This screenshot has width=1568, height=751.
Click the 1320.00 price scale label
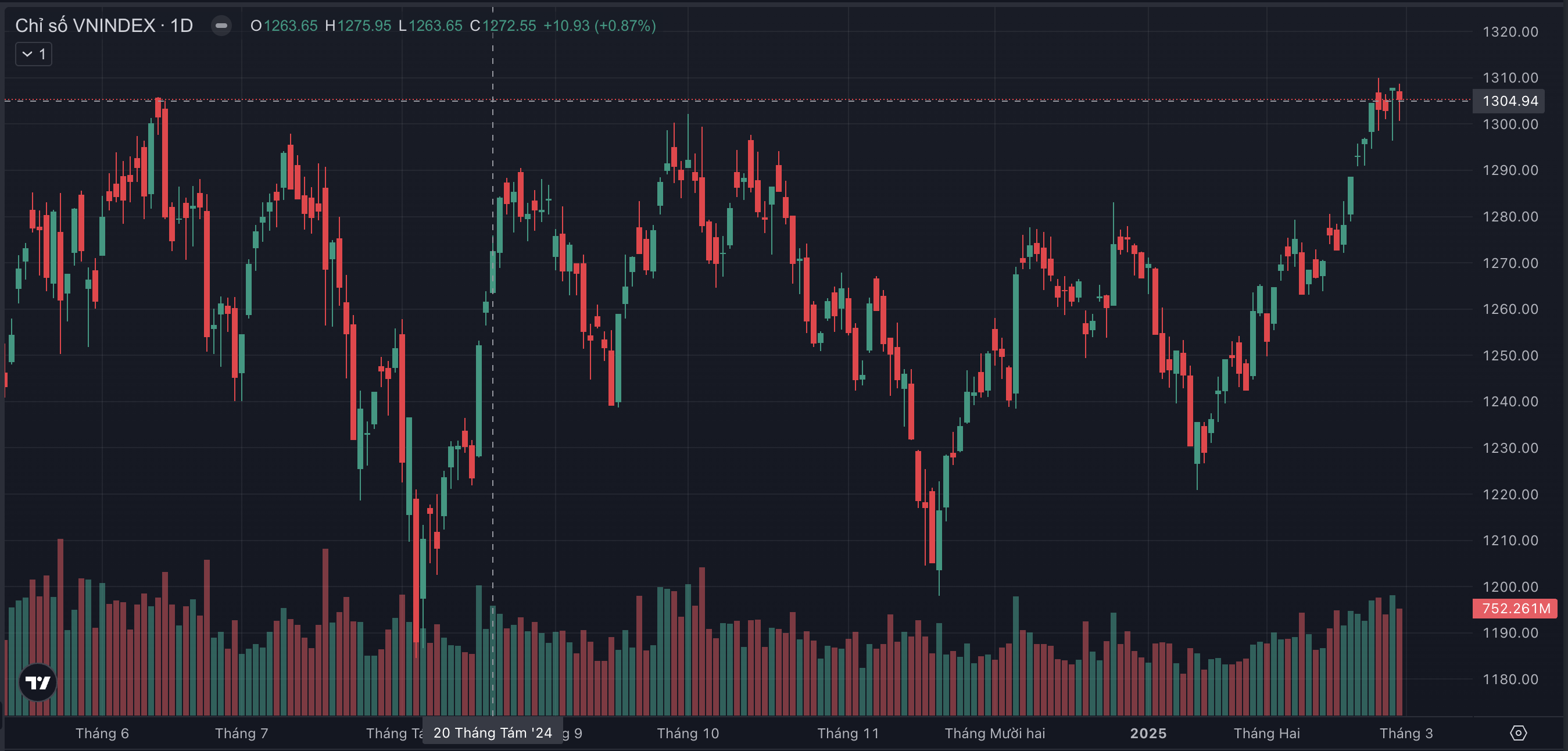point(1510,31)
